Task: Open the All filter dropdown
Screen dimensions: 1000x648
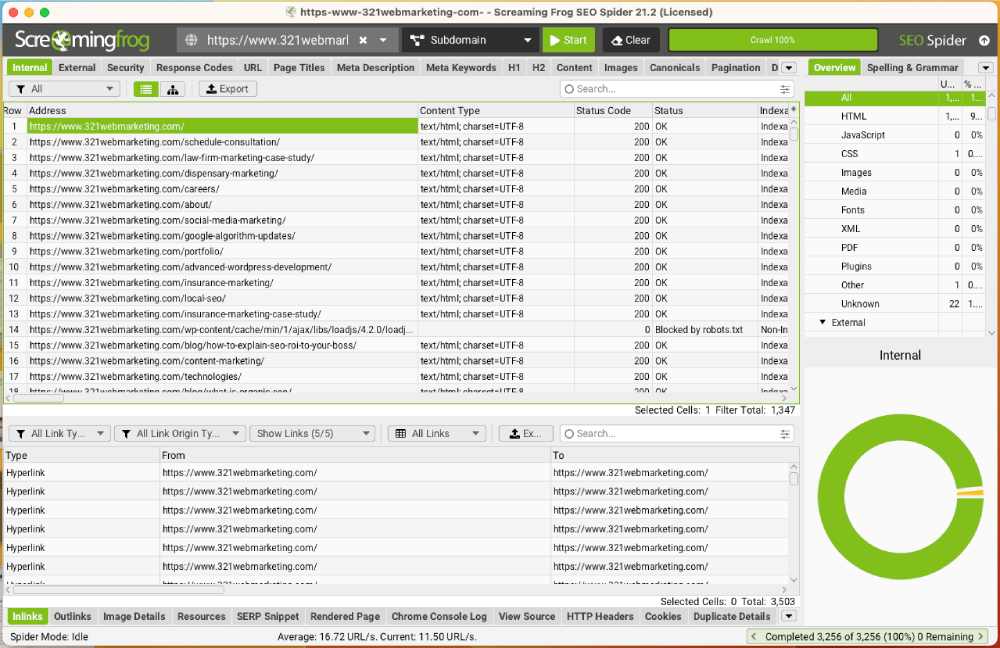Action: point(64,89)
